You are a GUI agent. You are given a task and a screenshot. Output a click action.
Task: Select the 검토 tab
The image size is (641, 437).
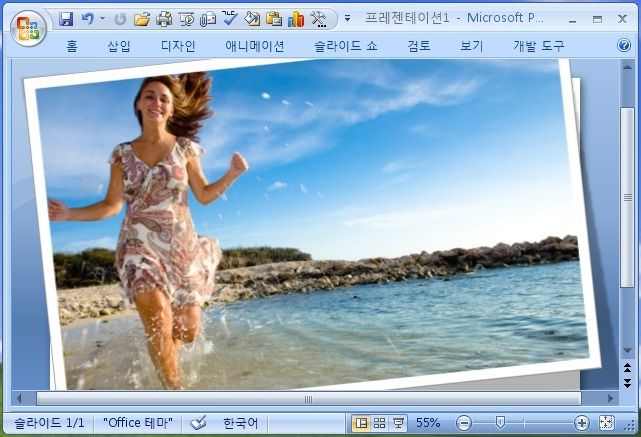(x=419, y=46)
